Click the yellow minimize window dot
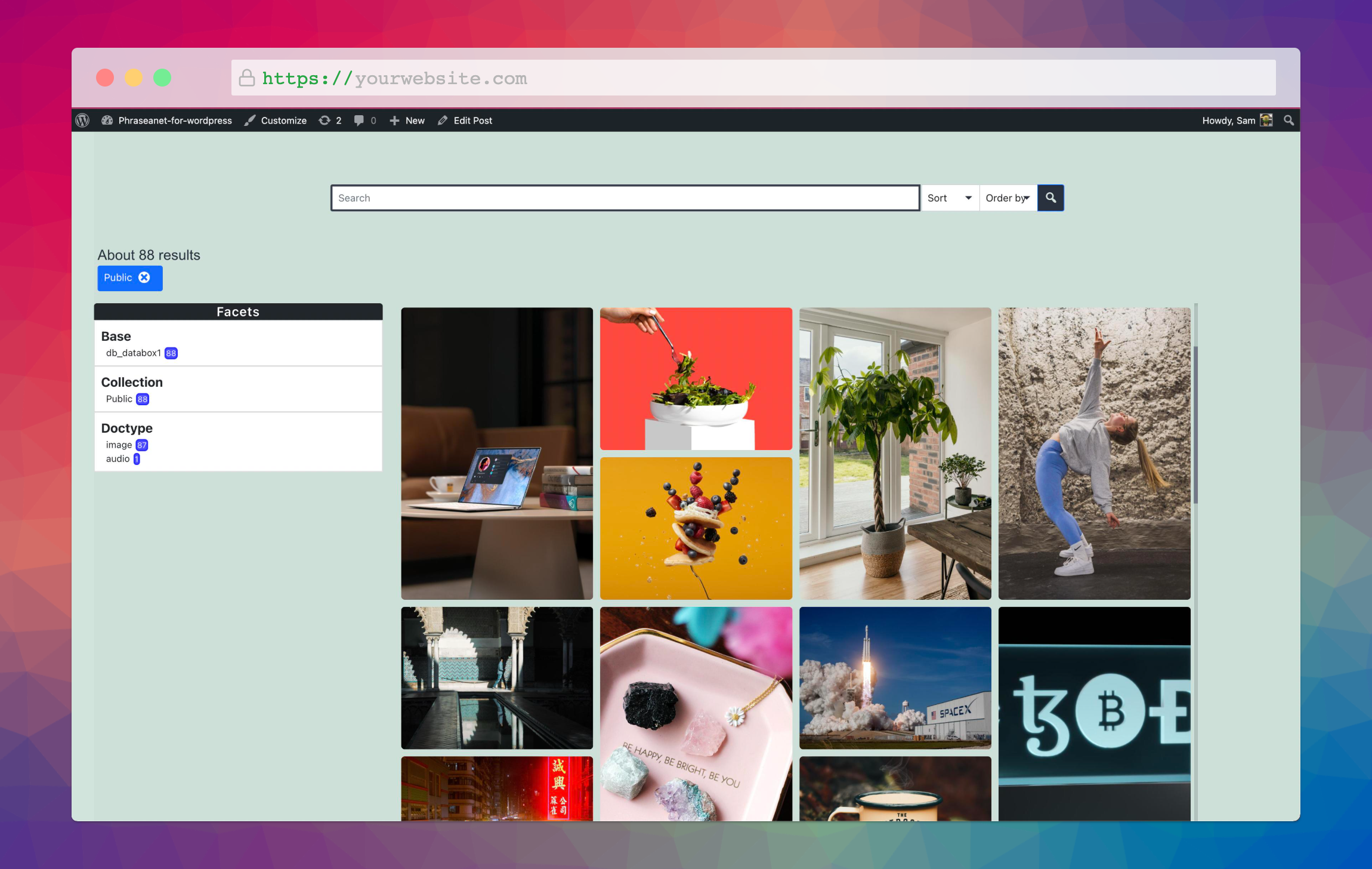The height and width of the screenshot is (869, 1372). 134,78
